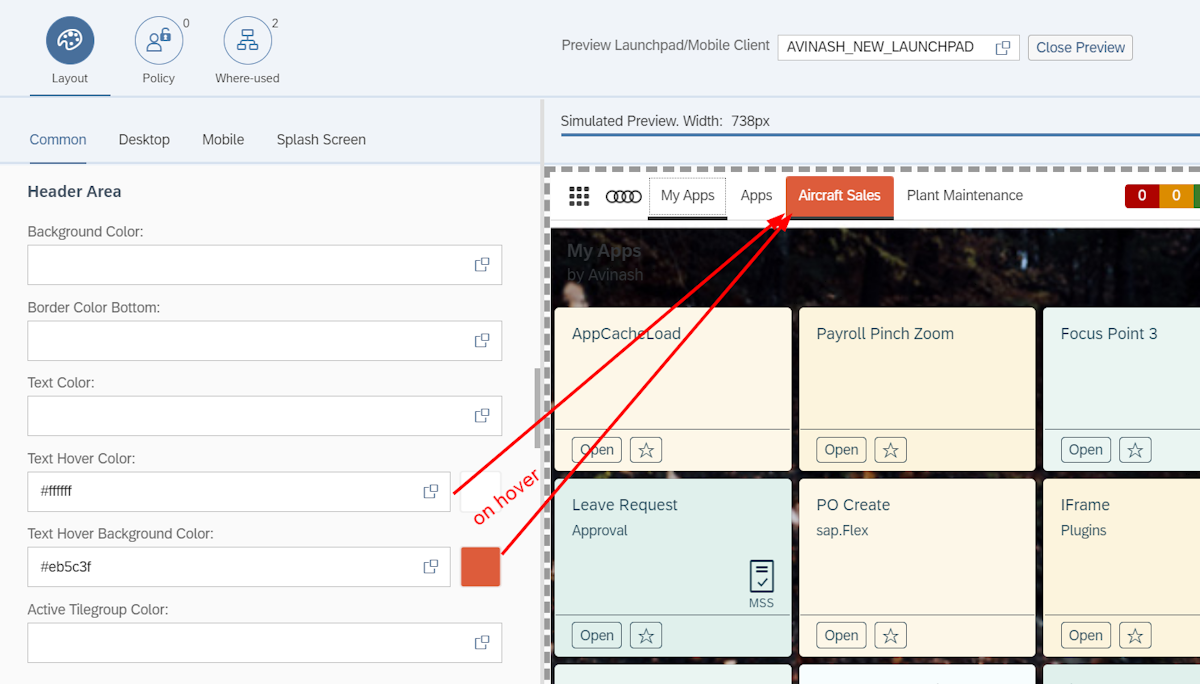This screenshot has height=684, width=1200.
Task: Open the Where-used section icon
Action: click(247, 41)
